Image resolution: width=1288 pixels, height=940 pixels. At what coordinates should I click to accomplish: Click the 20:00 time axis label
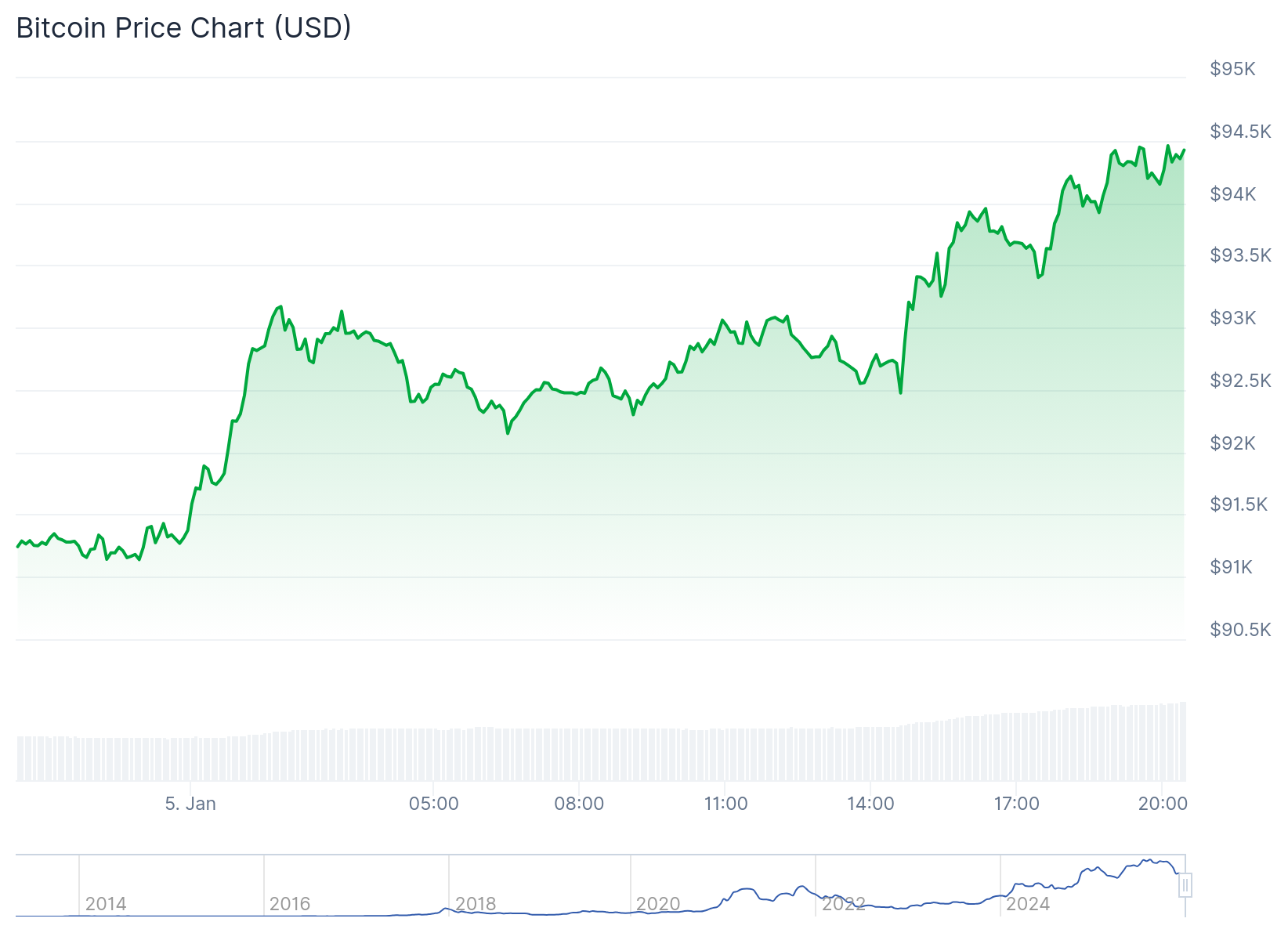coord(1163,804)
